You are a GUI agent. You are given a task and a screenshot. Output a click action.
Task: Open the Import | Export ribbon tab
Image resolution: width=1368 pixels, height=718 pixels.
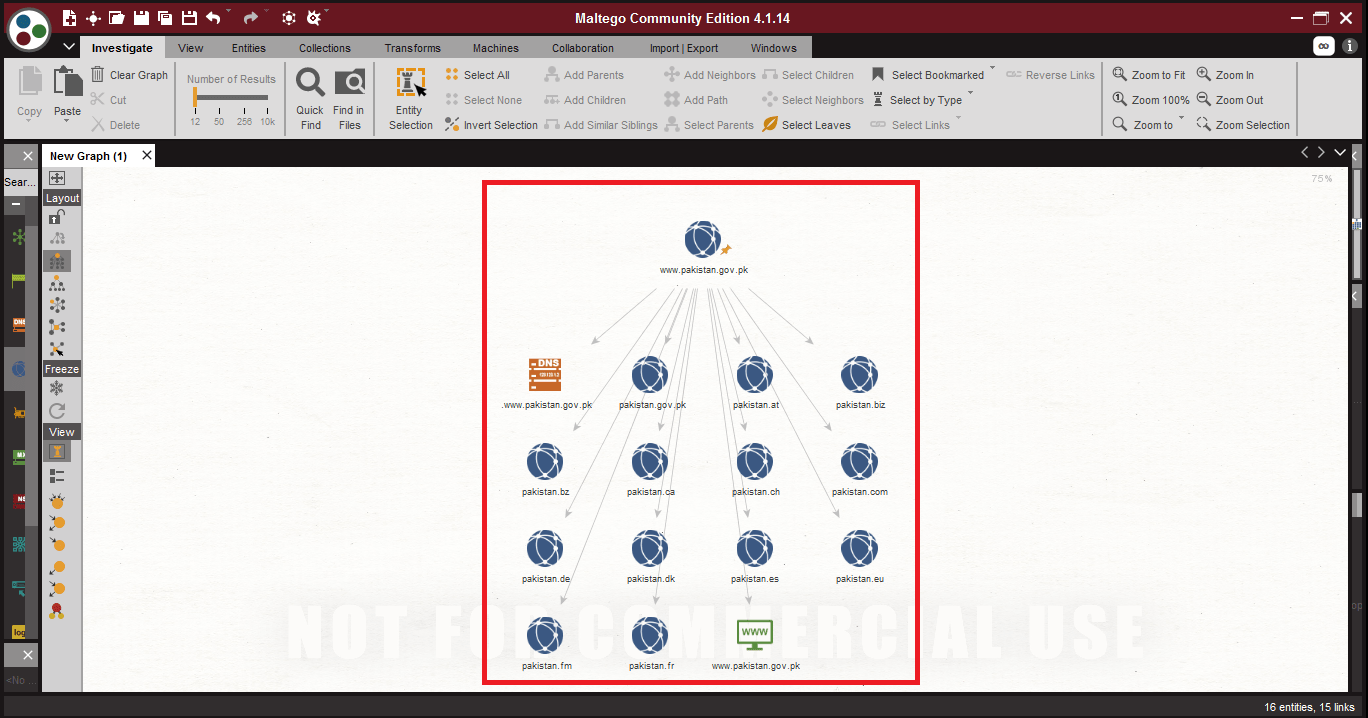[684, 48]
